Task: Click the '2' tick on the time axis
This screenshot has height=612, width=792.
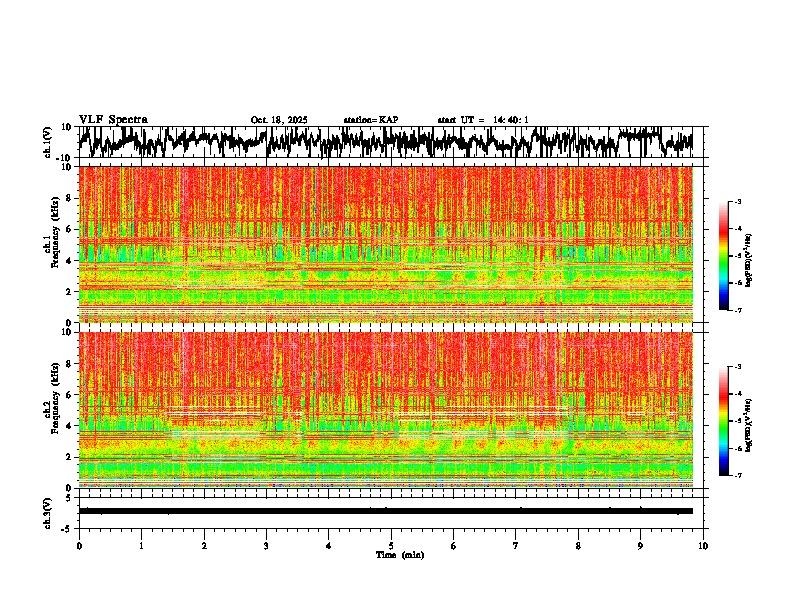Action: [204, 546]
